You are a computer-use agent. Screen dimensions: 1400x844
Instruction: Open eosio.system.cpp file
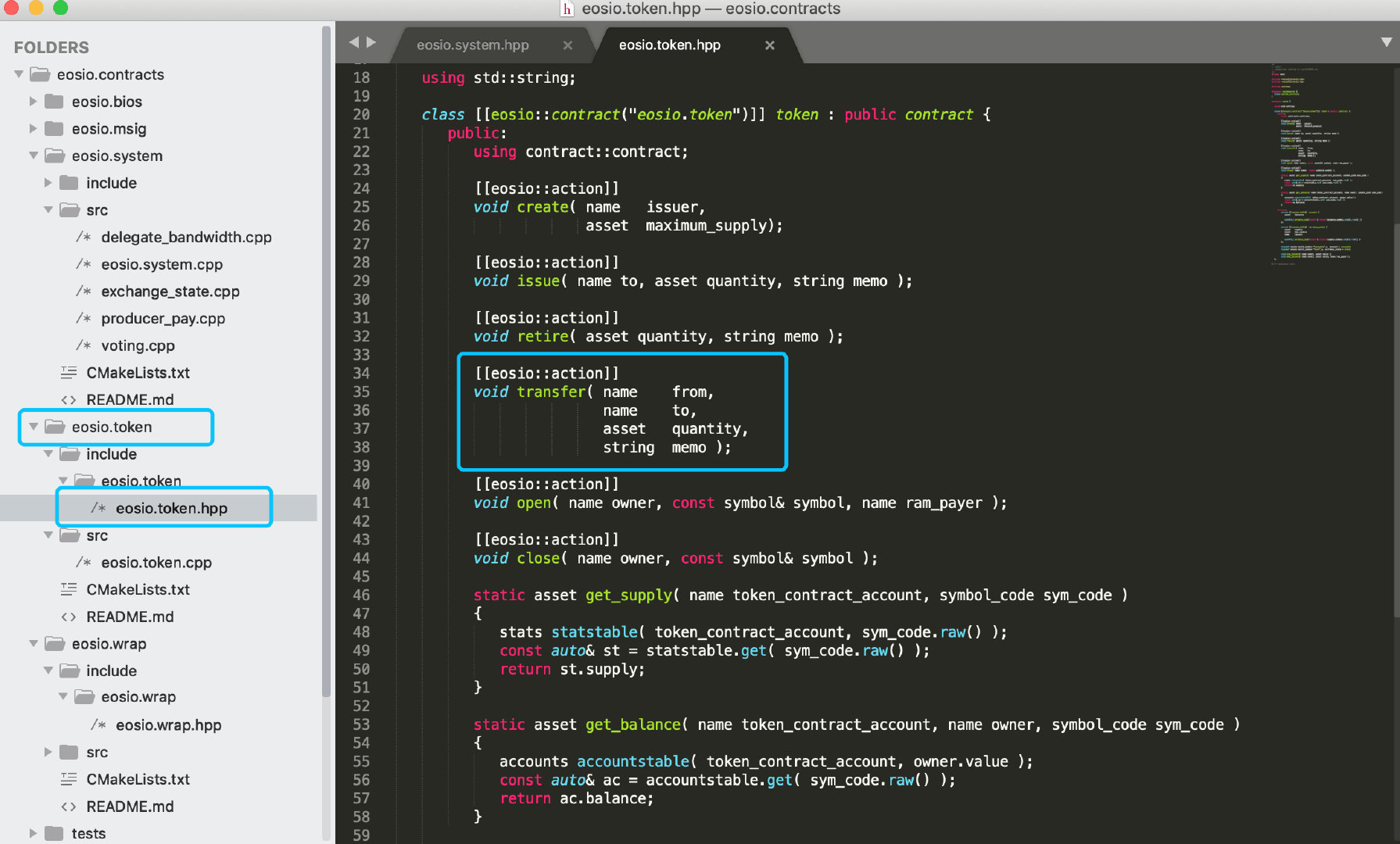[162, 264]
